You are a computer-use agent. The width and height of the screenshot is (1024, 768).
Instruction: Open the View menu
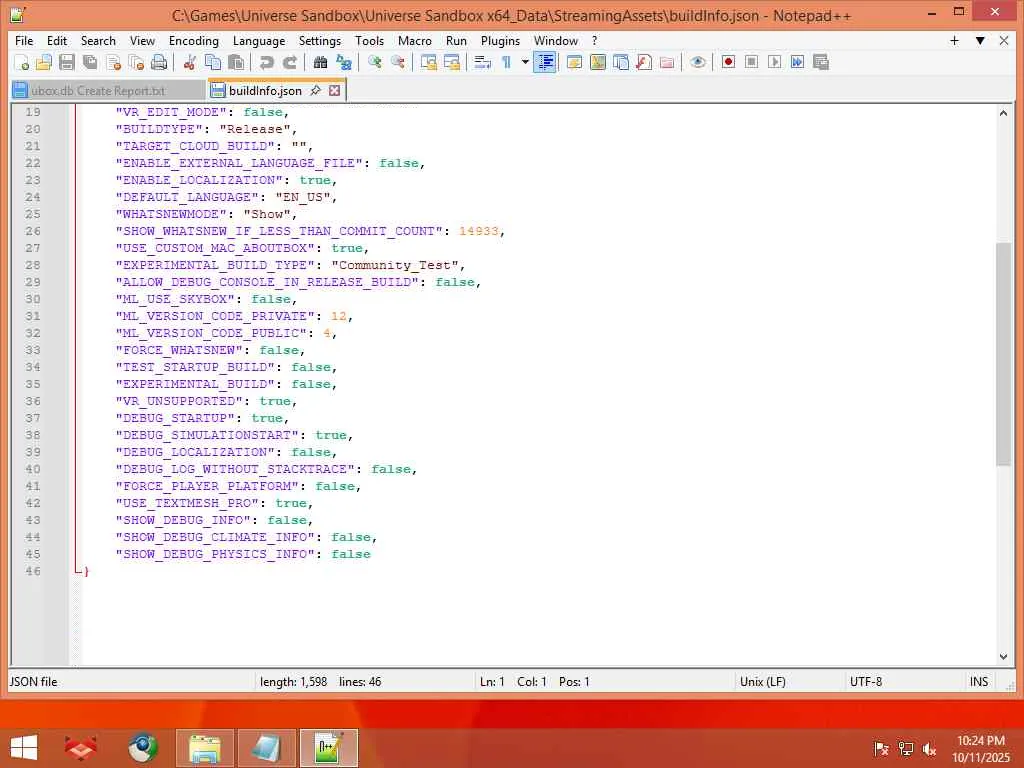[142, 40]
